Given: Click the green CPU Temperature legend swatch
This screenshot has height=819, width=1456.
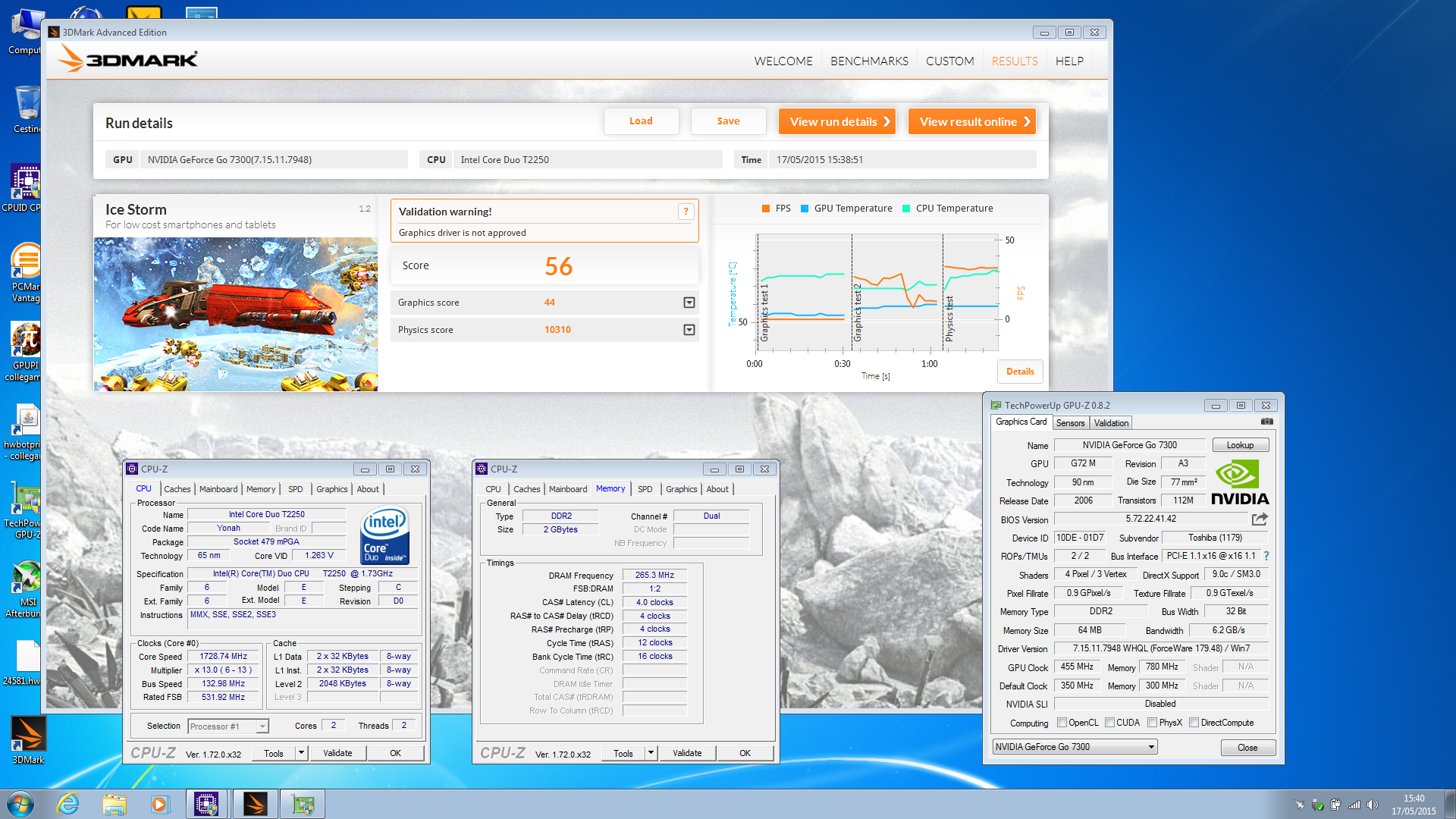Looking at the screenshot, I should pos(906,209).
